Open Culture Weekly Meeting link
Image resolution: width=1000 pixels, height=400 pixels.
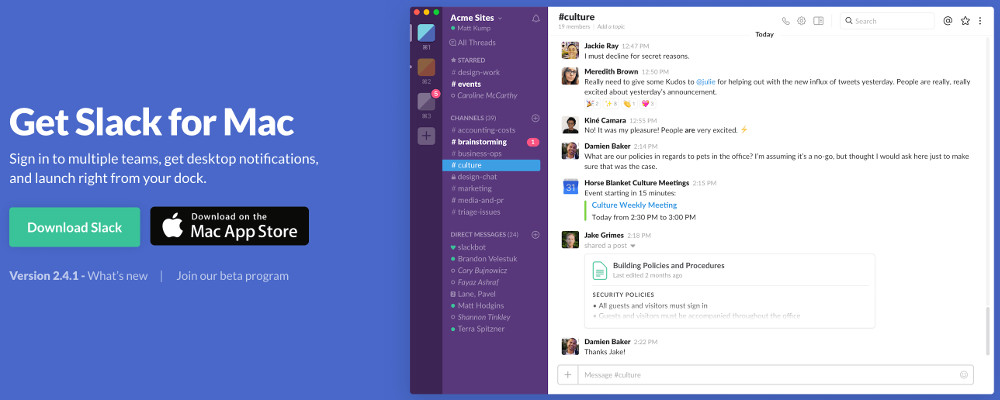pyautogui.click(x=634, y=205)
